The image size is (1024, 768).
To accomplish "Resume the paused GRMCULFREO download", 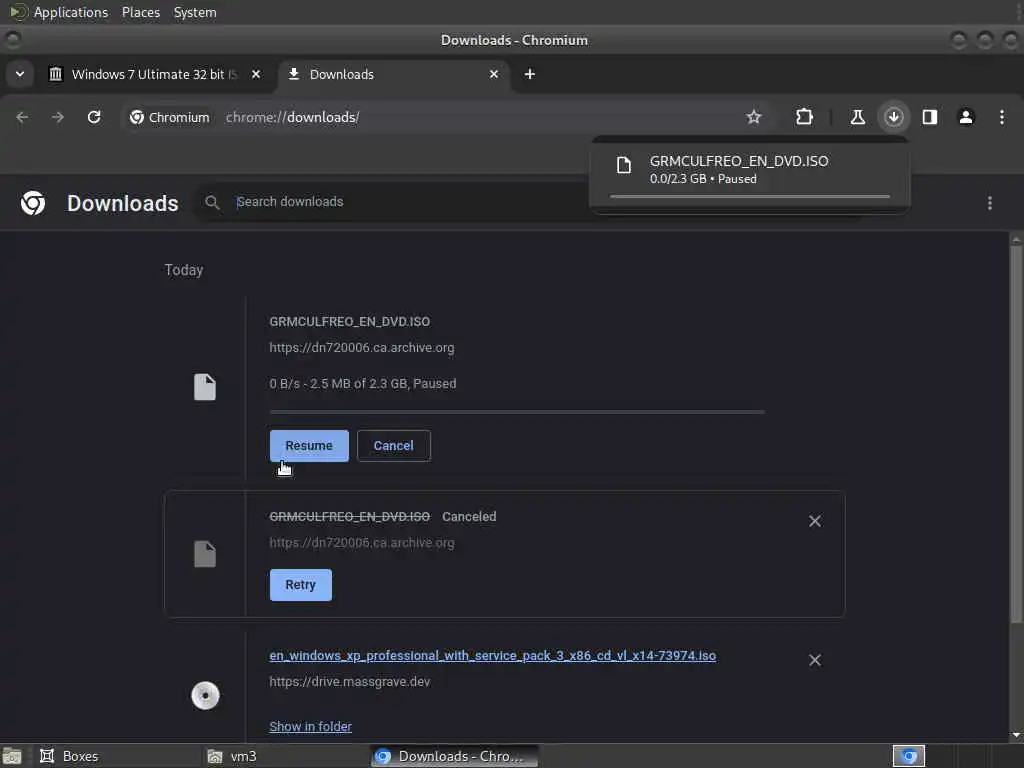I will (x=309, y=445).
